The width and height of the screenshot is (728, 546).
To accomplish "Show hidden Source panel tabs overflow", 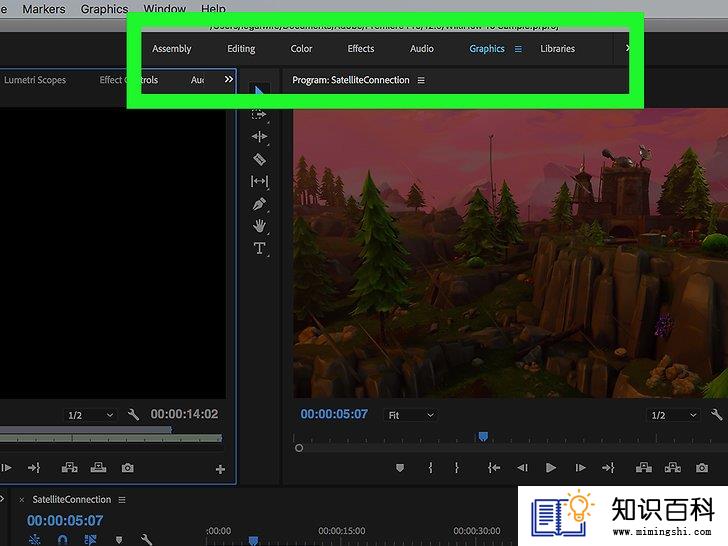I will (229, 79).
